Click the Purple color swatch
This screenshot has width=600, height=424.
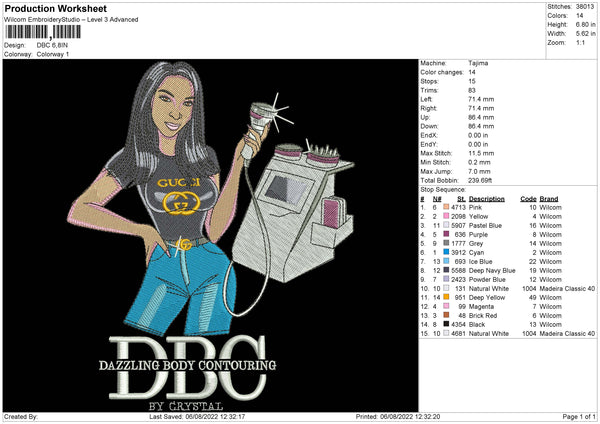point(446,234)
